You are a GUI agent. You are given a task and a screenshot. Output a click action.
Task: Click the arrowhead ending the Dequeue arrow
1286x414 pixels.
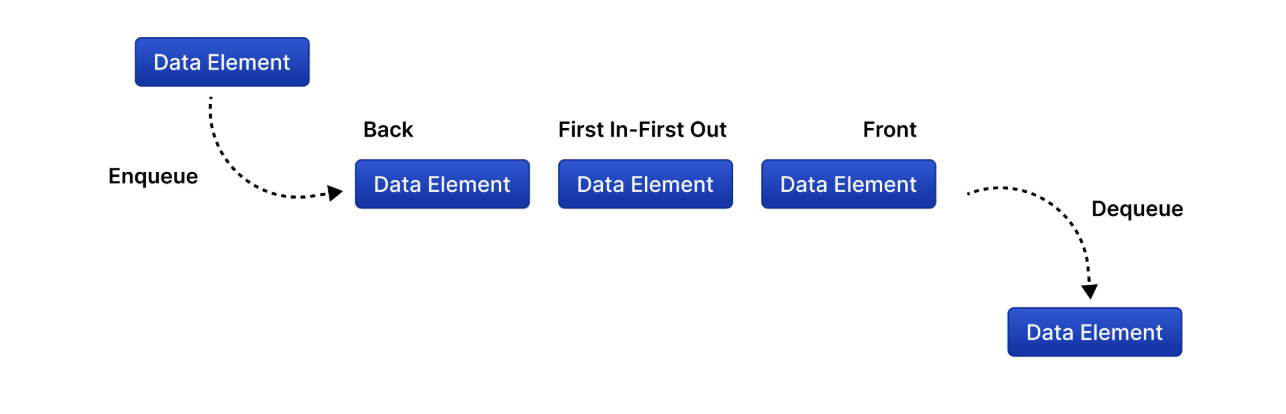coord(1090,292)
